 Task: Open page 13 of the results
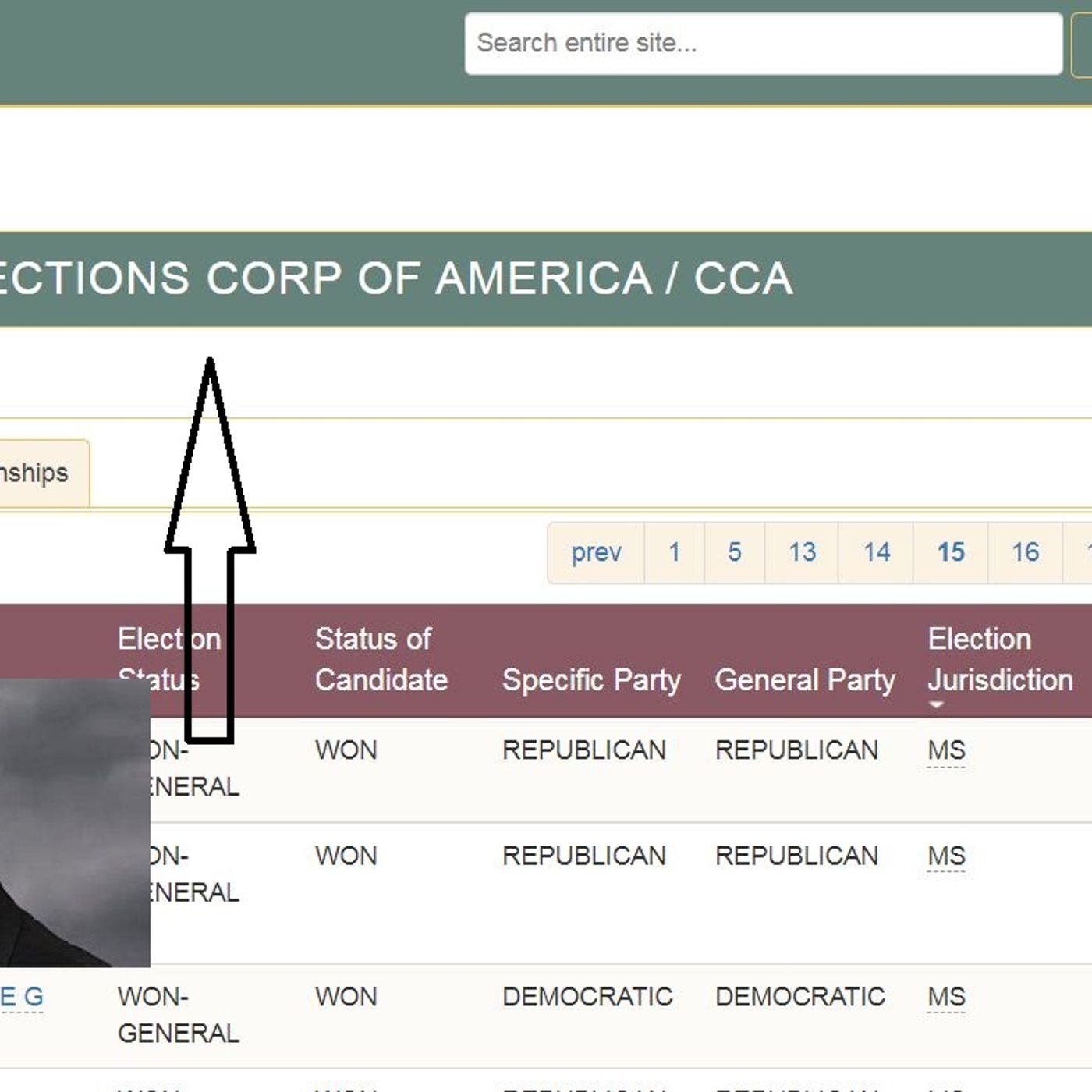click(x=801, y=552)
